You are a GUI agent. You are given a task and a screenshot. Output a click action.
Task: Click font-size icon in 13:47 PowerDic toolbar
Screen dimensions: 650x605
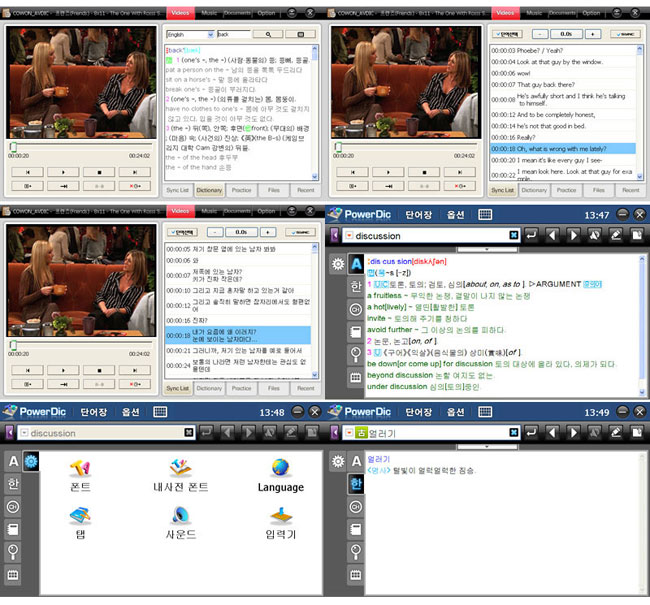(594, 235)
